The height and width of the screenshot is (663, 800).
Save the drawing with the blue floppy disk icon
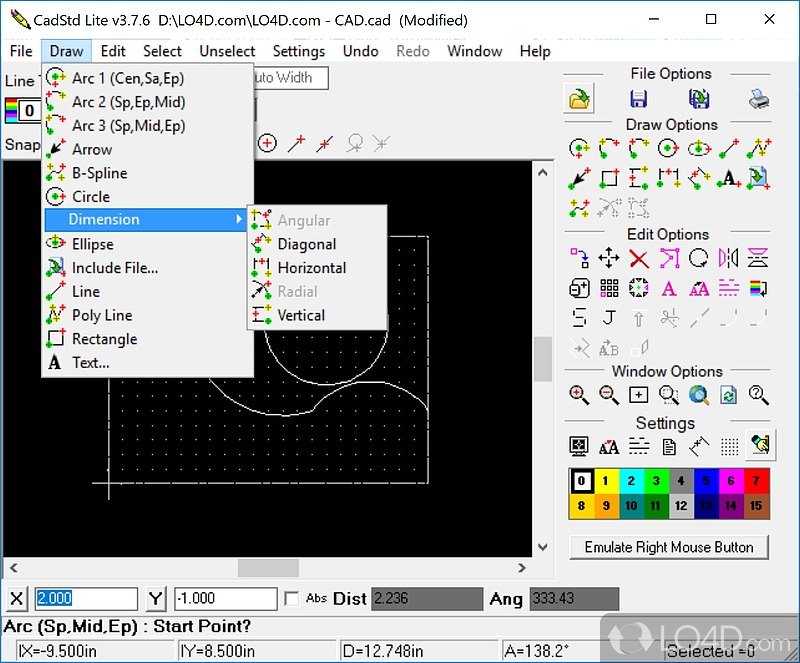638,99
